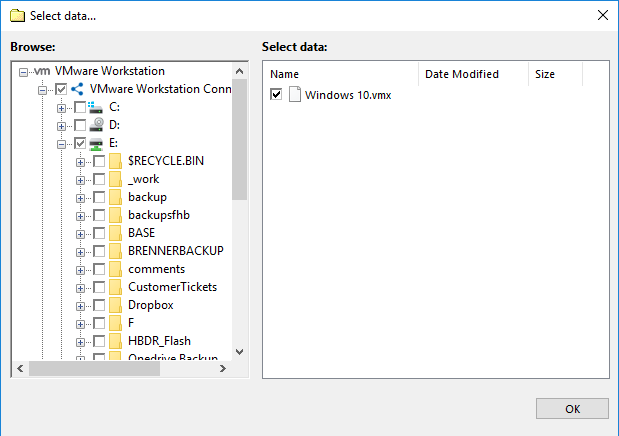Check the BASE folder checkbox
619x436 pixels.
(x=99, y=233)
